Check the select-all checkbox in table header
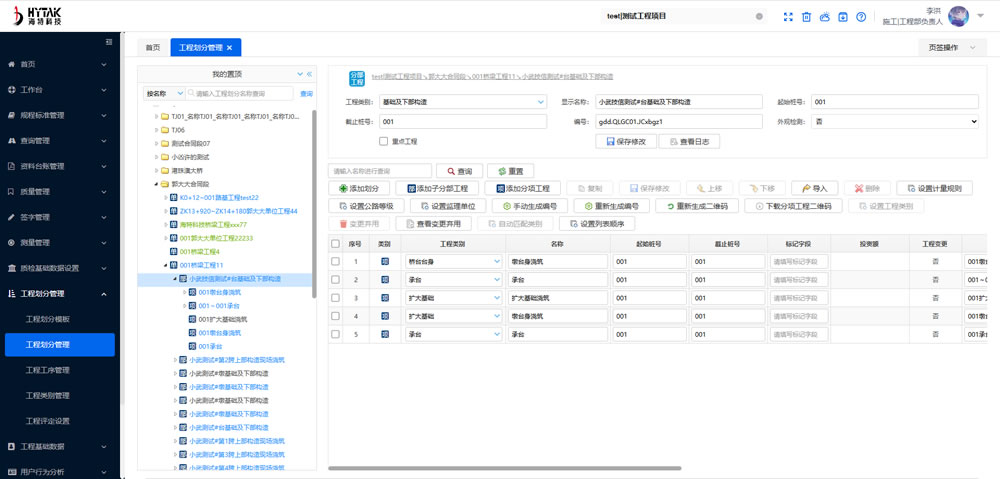The height and width of the screenshot is (479, 1000). [336, 243]
